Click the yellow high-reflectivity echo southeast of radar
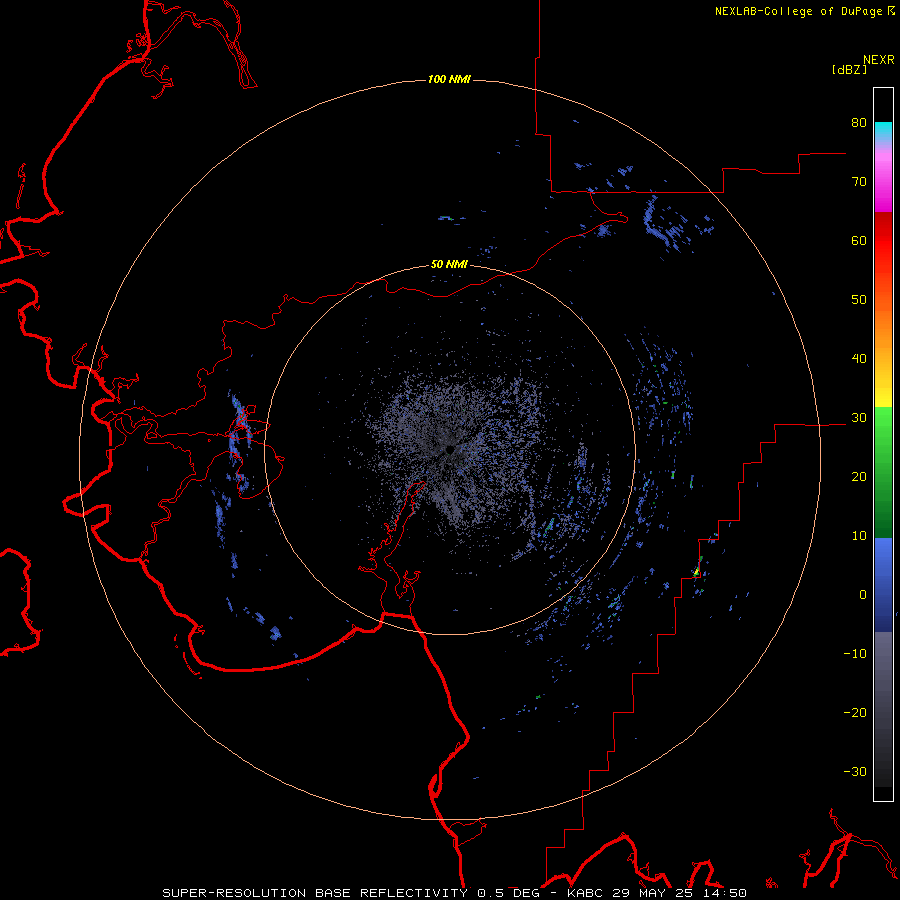Image resolution: width=900 pixels, height=900 pixels. pyautogui.click(x=696, y=572)
